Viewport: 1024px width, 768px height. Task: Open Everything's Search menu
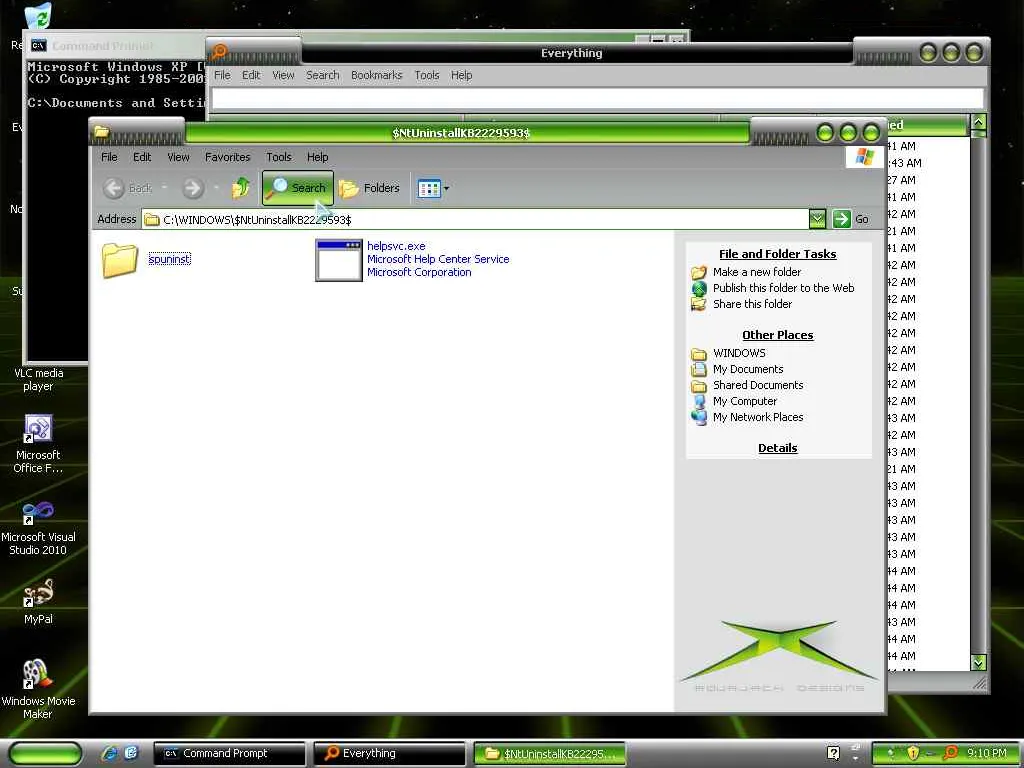click(x=323, y=75)
